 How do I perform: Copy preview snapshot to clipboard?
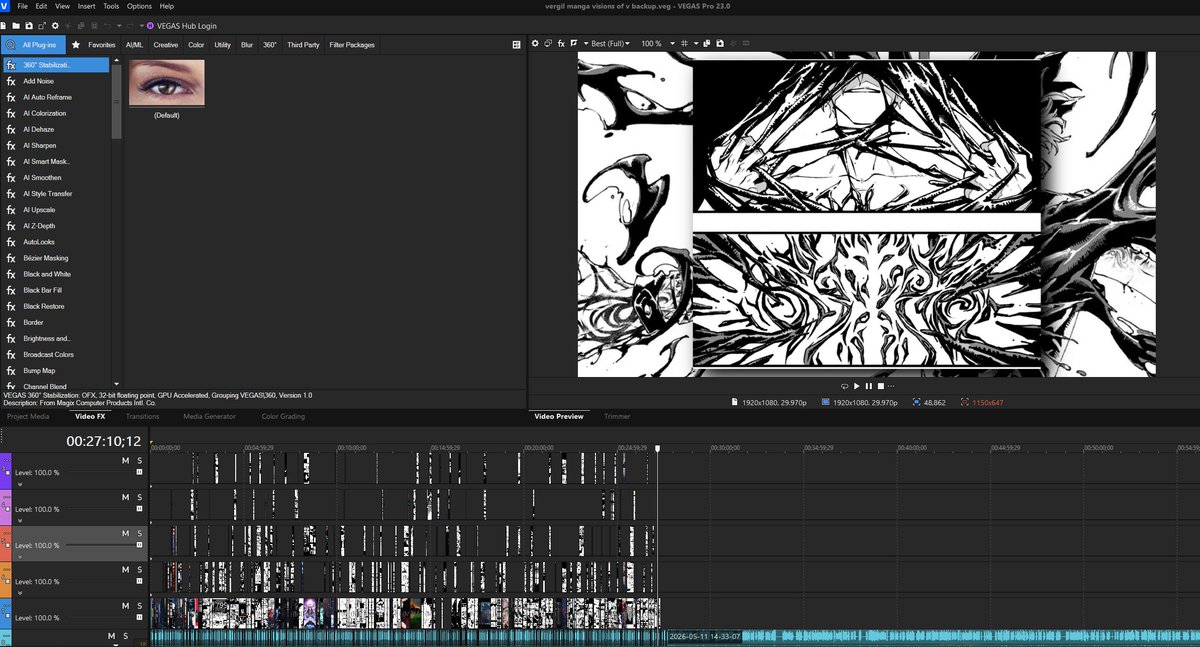pyautogui.click(x=706, y=44)
